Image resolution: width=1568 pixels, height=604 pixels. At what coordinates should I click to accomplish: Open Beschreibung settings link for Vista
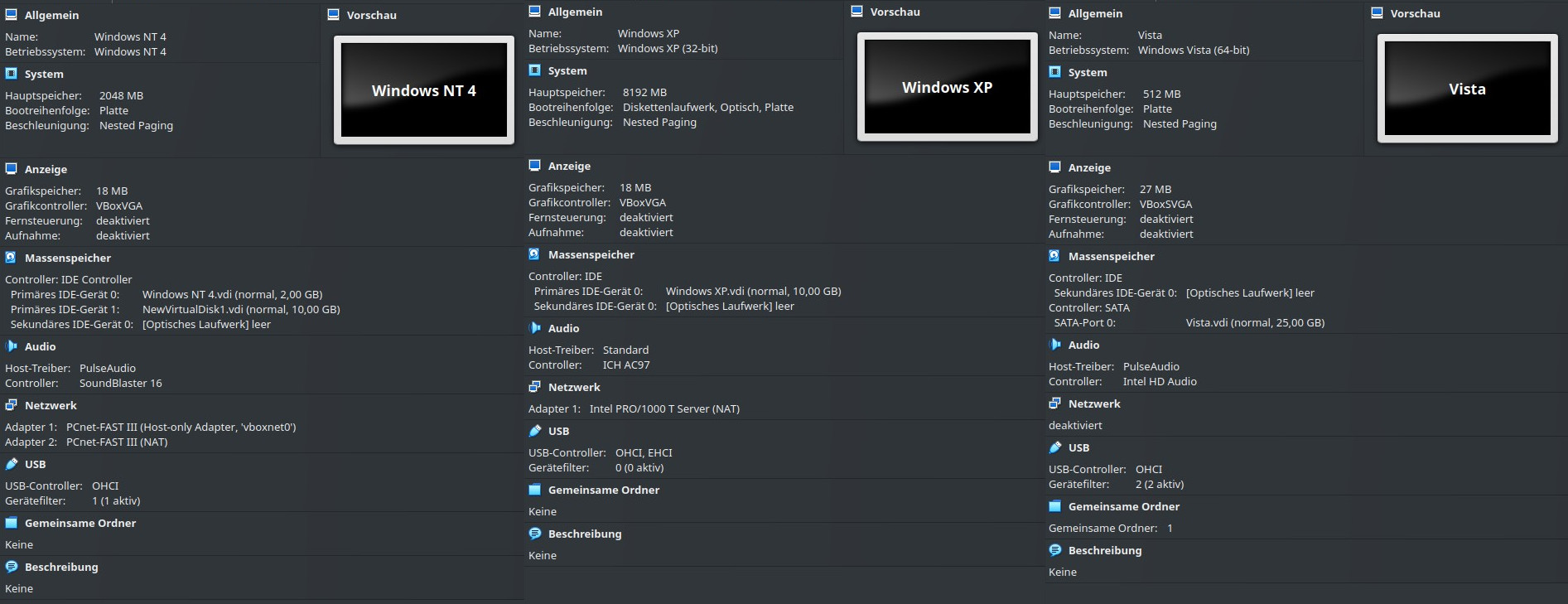coord(1105,550)
